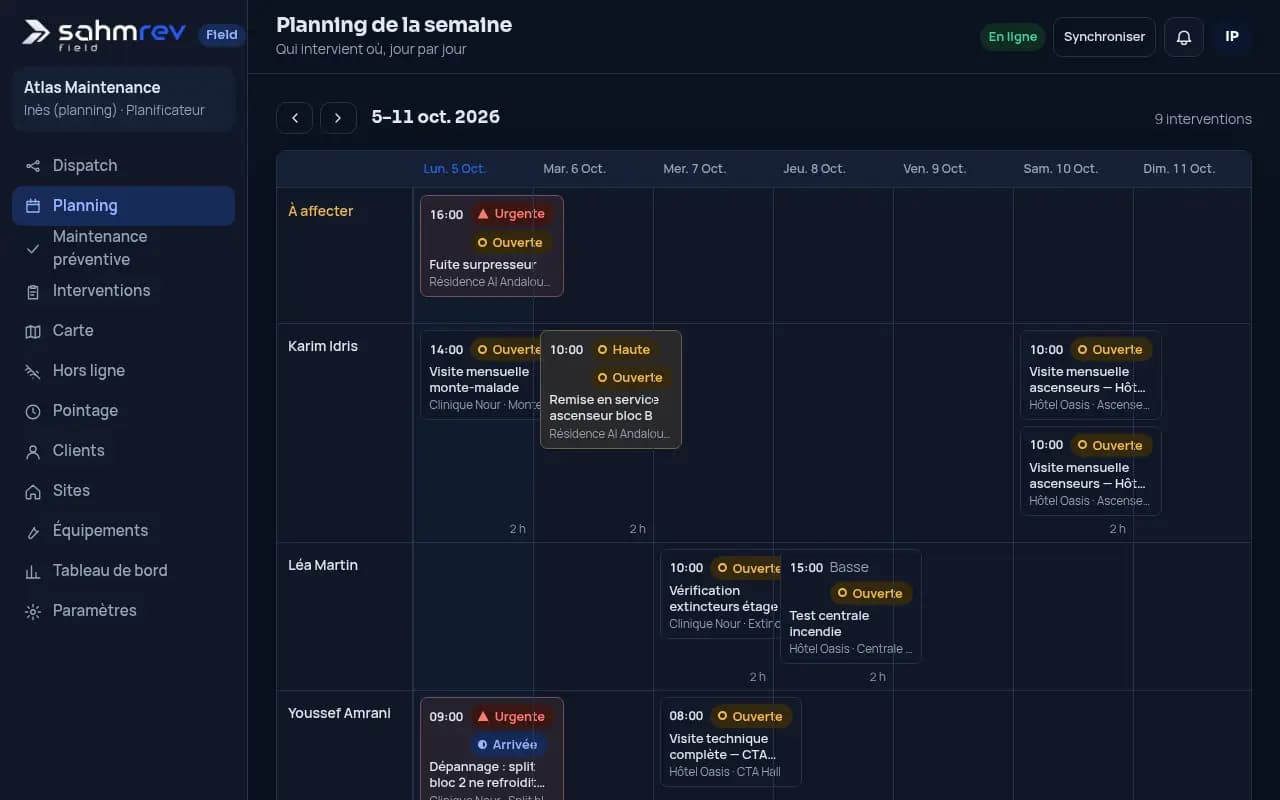Click the Synchroniser button

(x=1104, y=37)
